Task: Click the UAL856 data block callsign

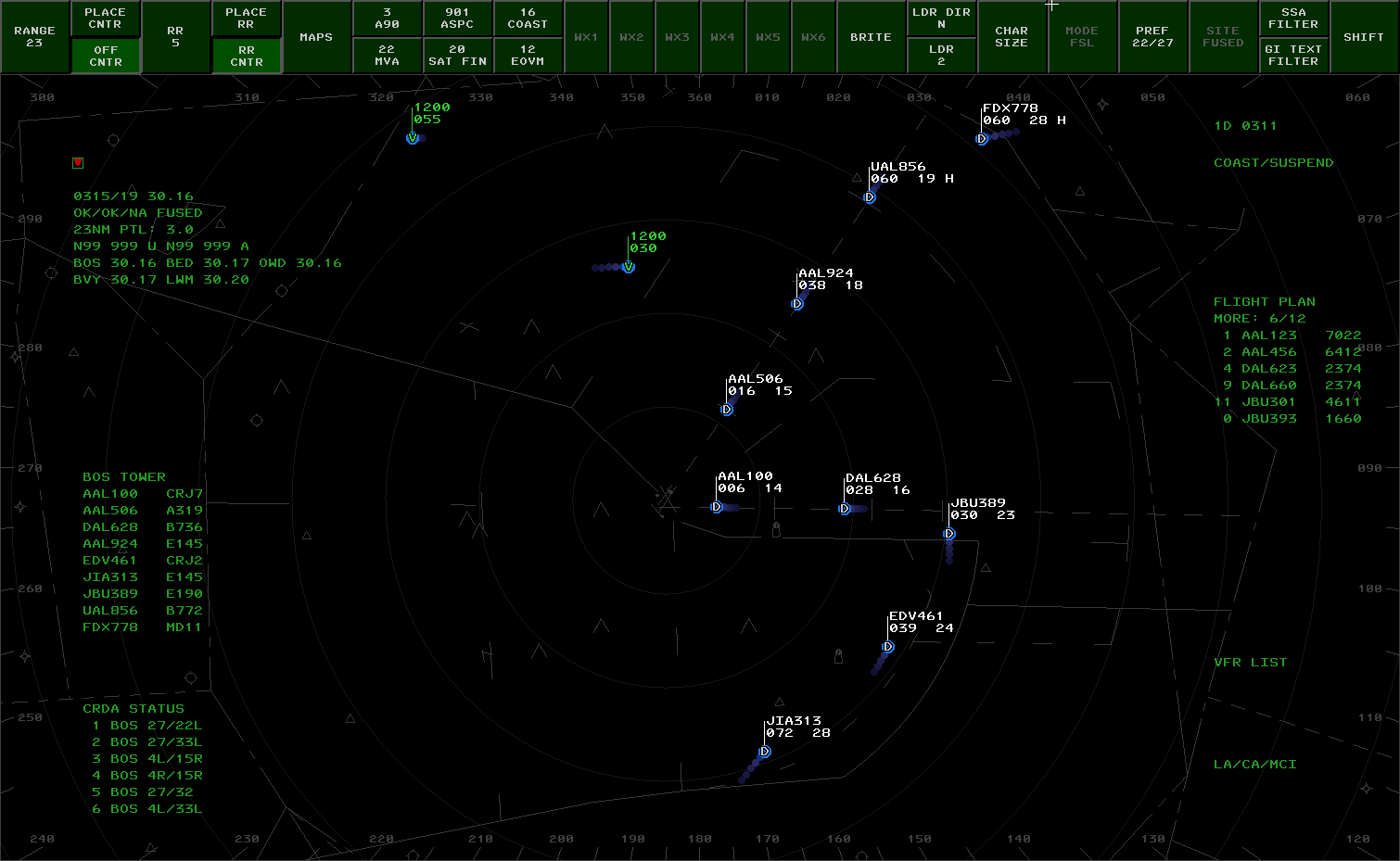Action: (x=898, y=167)
